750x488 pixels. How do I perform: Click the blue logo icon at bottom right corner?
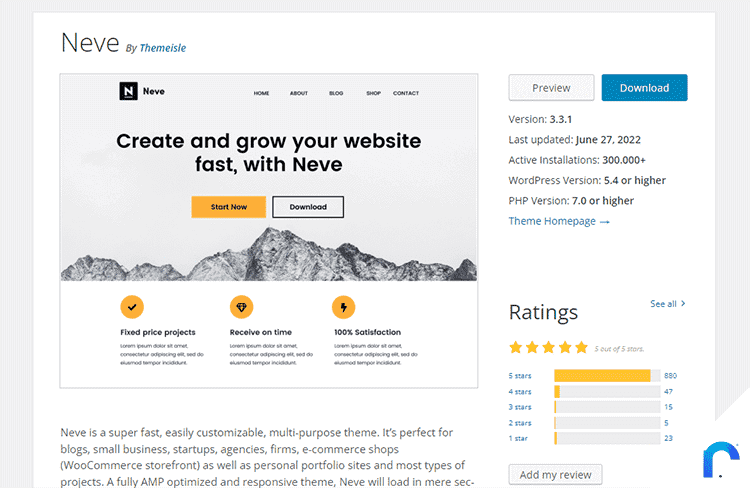(721, 460)
